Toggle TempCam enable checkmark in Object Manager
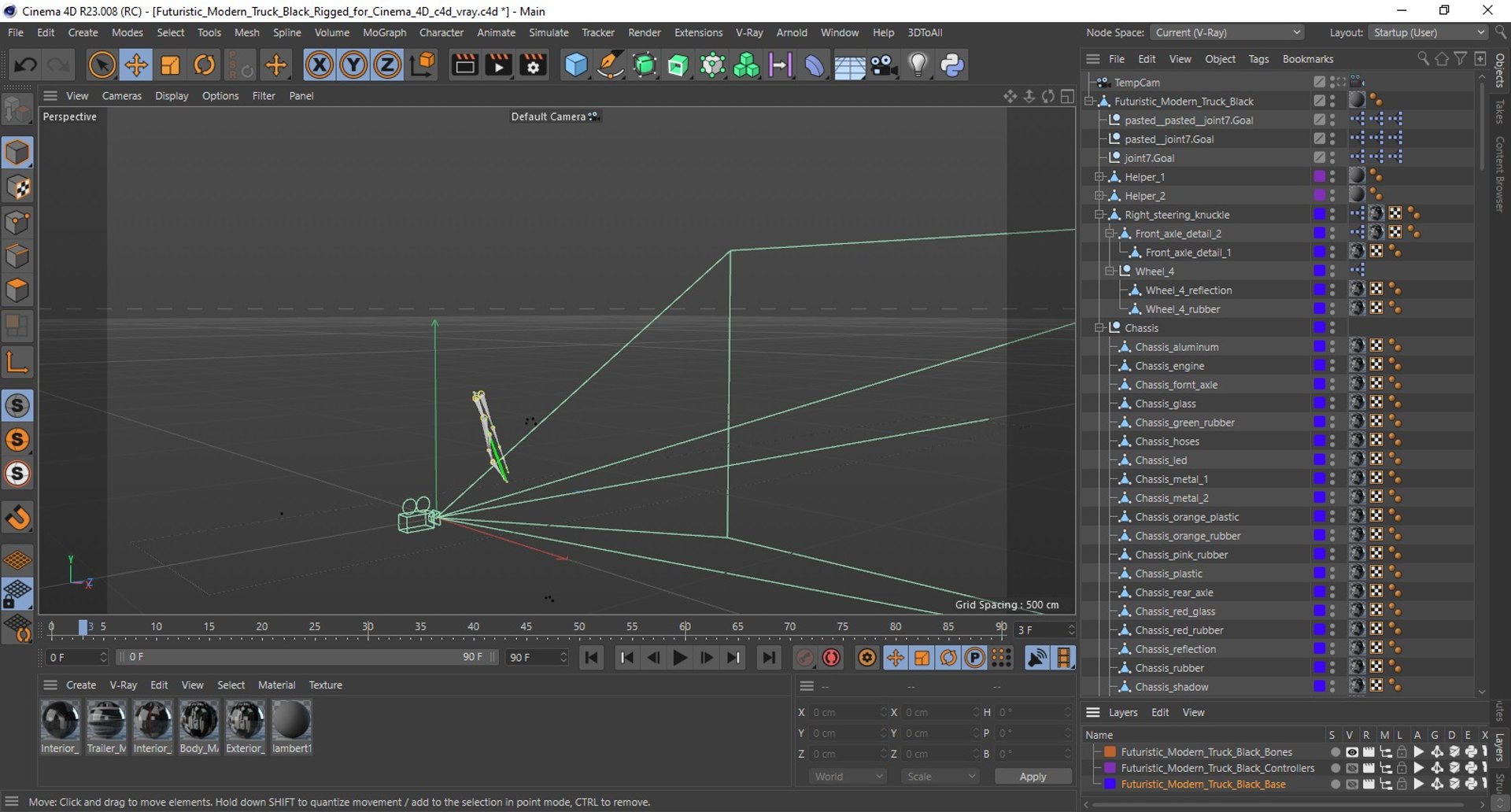Viewport: 1511px width, 812px height. pyautogui.click(x=1319, y=82)
